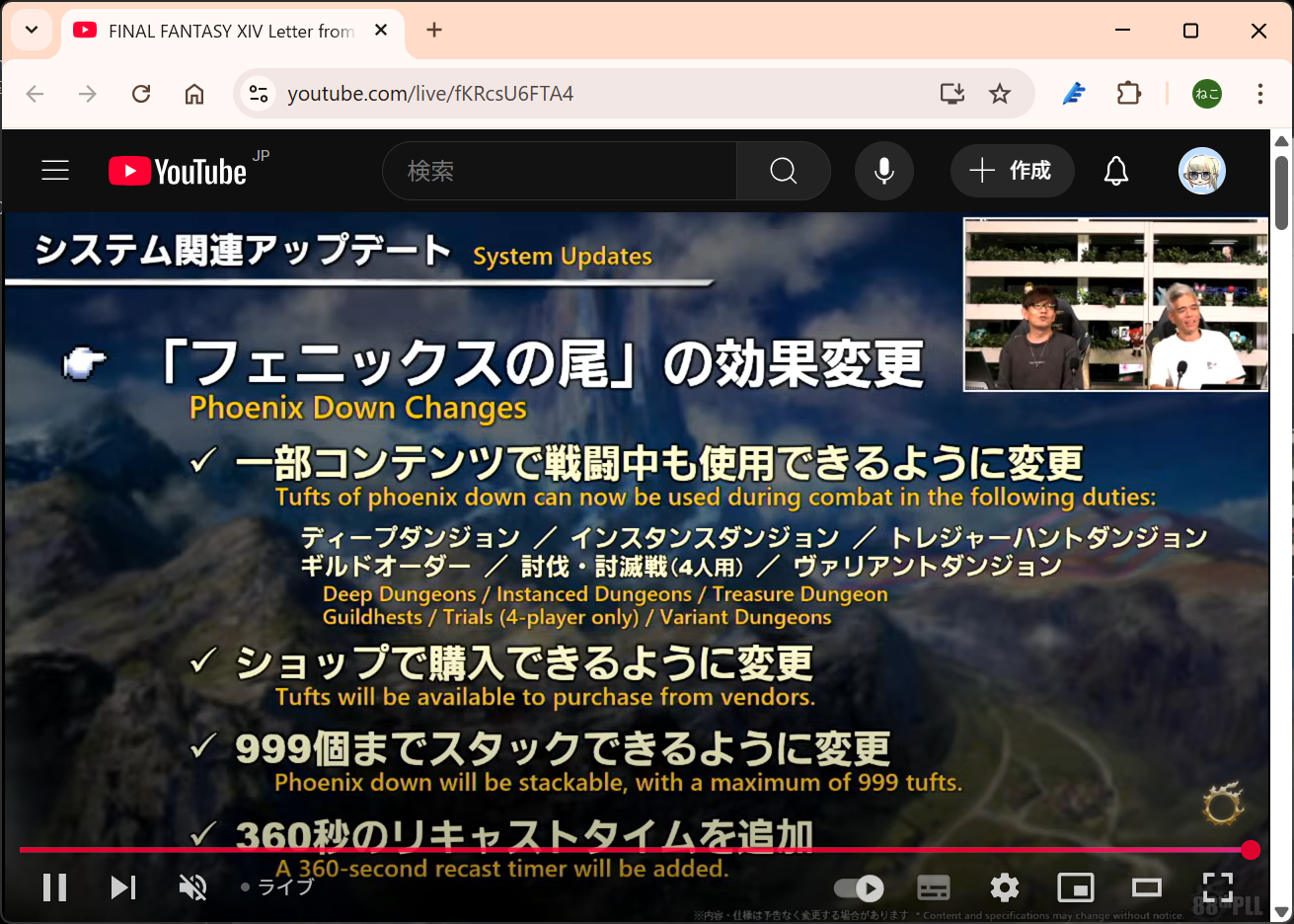Click the page vertical scrollbar thumb
1294x924 pixels.
[x=1281, y=192]
